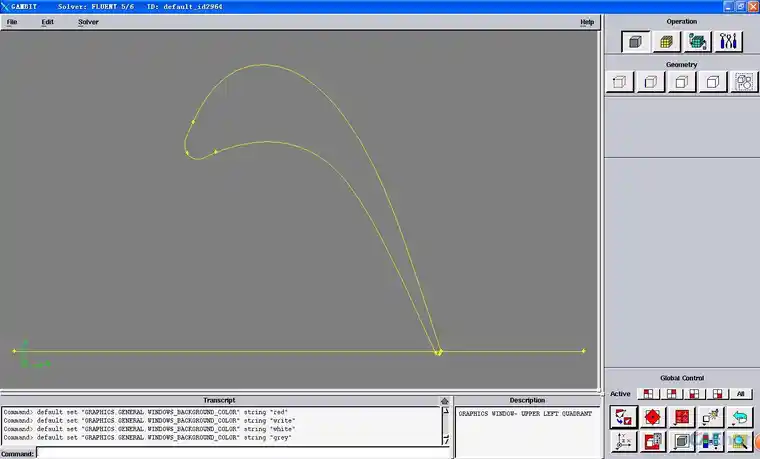The height and width of the screenshot is (459, 760).
Task: Choose the Face geometry command button
Action: pos(681,82)
